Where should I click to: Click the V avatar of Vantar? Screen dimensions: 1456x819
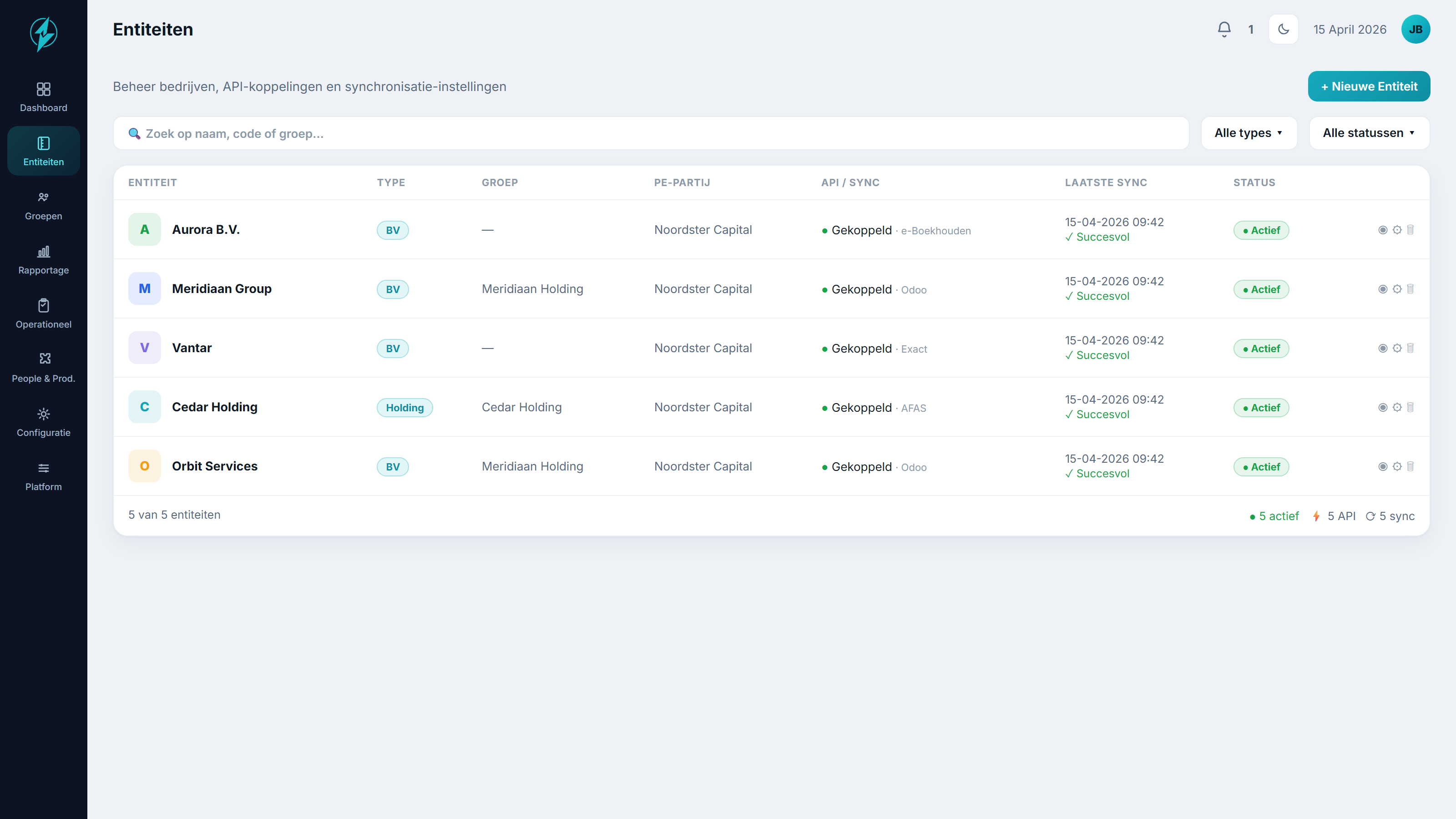145,348
